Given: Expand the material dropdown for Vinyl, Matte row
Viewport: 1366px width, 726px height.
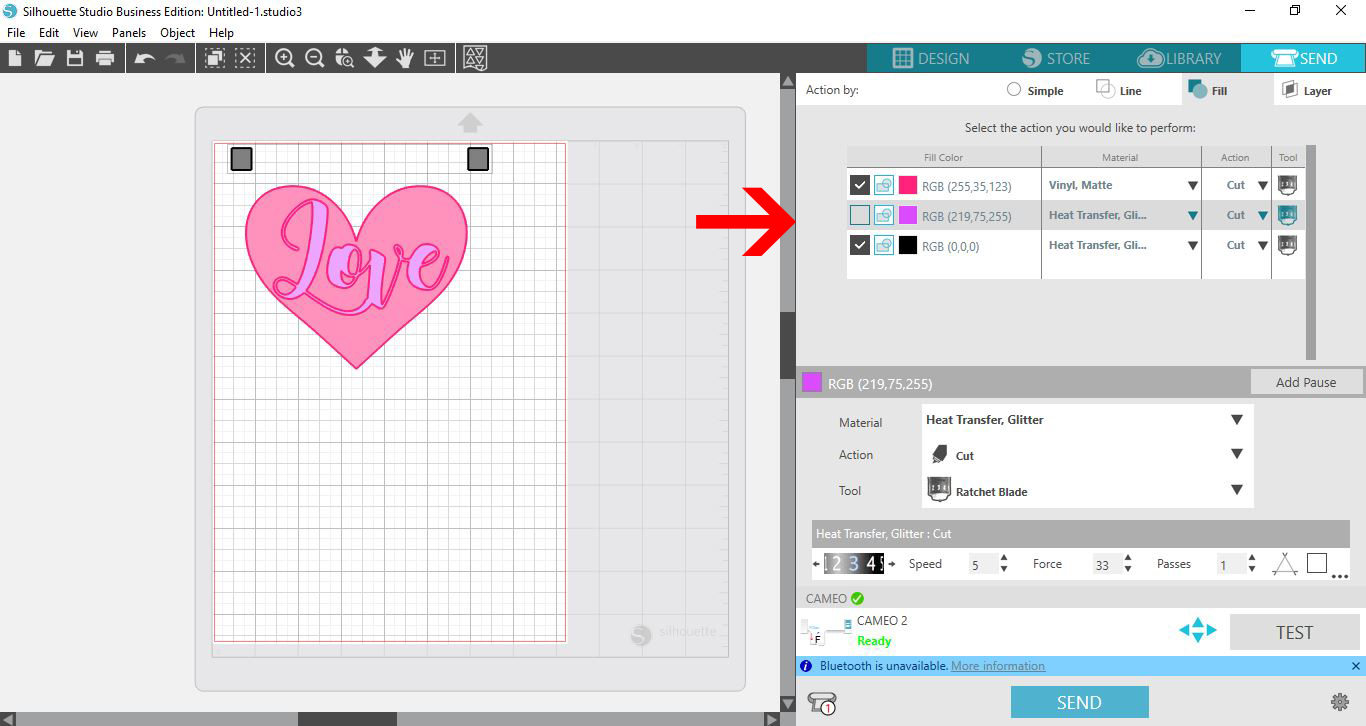Looking at the screenshot, I should pos(1192,185).
